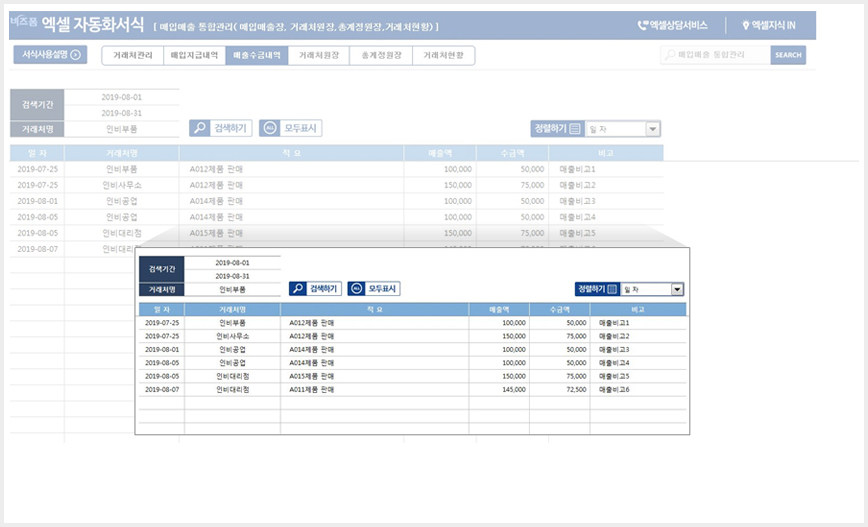Image resolution: width=868 pixels, height=527 pixels.
Task: Open the 일 자 combo box in enlarged panel
Action: pos(652,289)
